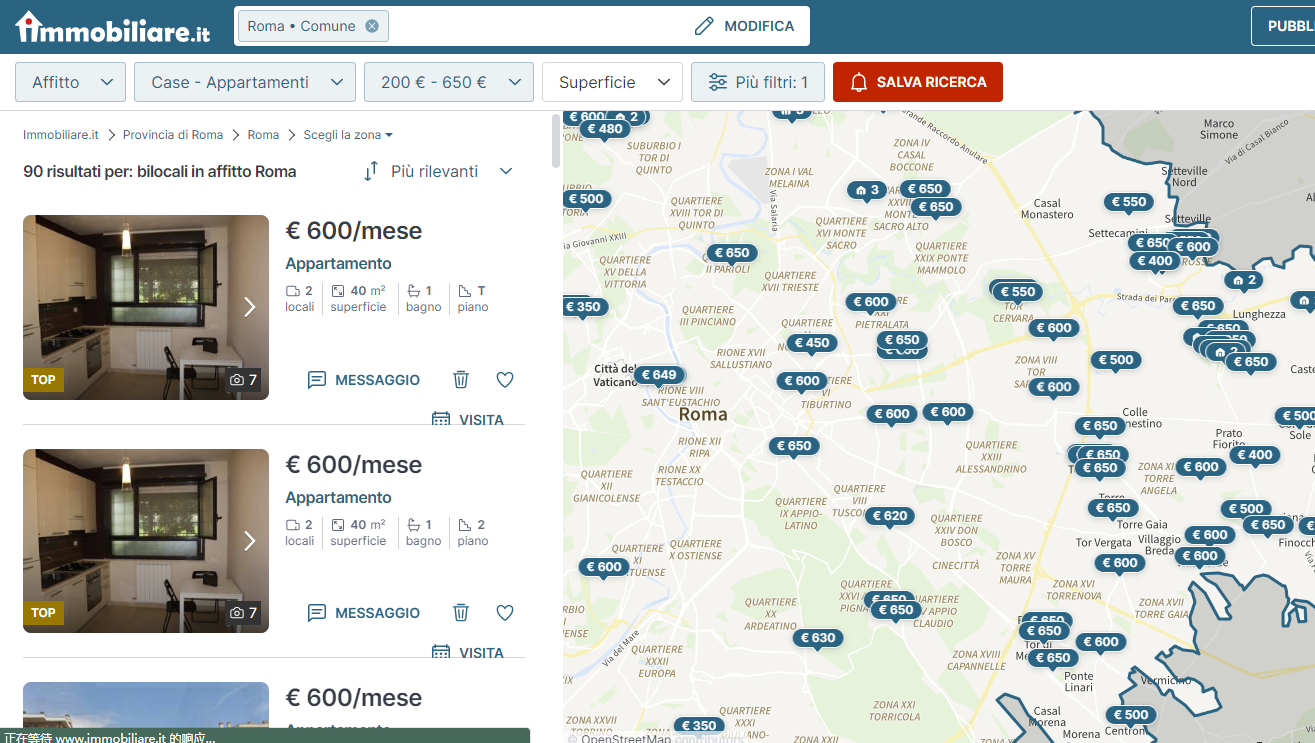1315x743 pixels.
Task: Send MESSAGGIO for first listing, piano T
Action: tap(364, 380)
